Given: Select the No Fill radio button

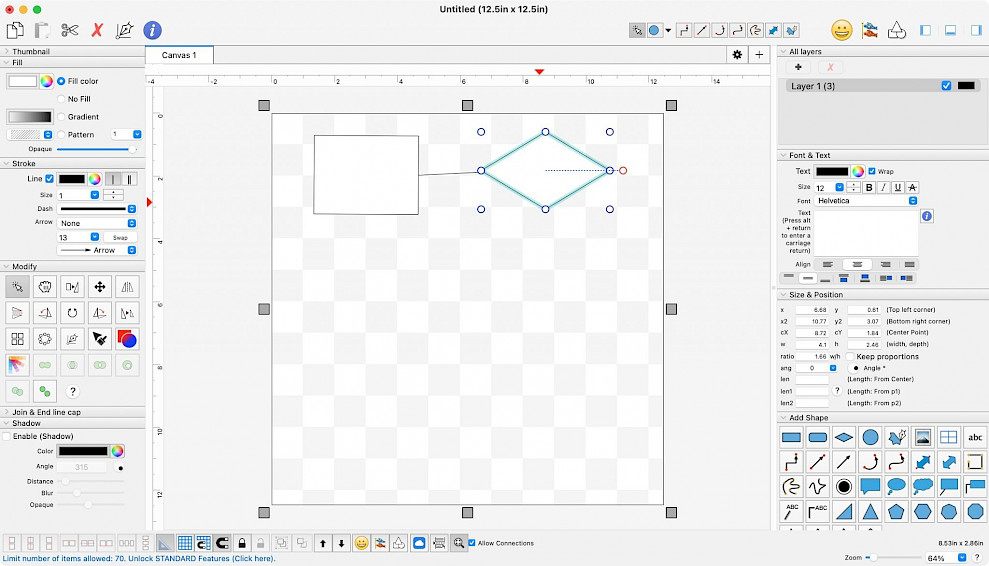Looking at the screenshot, I should (x=61, y=98).
